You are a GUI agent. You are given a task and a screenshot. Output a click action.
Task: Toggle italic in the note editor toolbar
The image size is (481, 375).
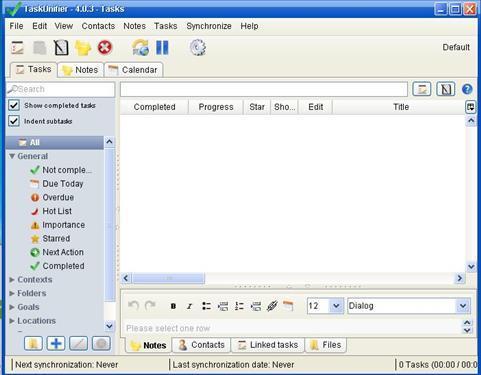click(x=189, y=306)
